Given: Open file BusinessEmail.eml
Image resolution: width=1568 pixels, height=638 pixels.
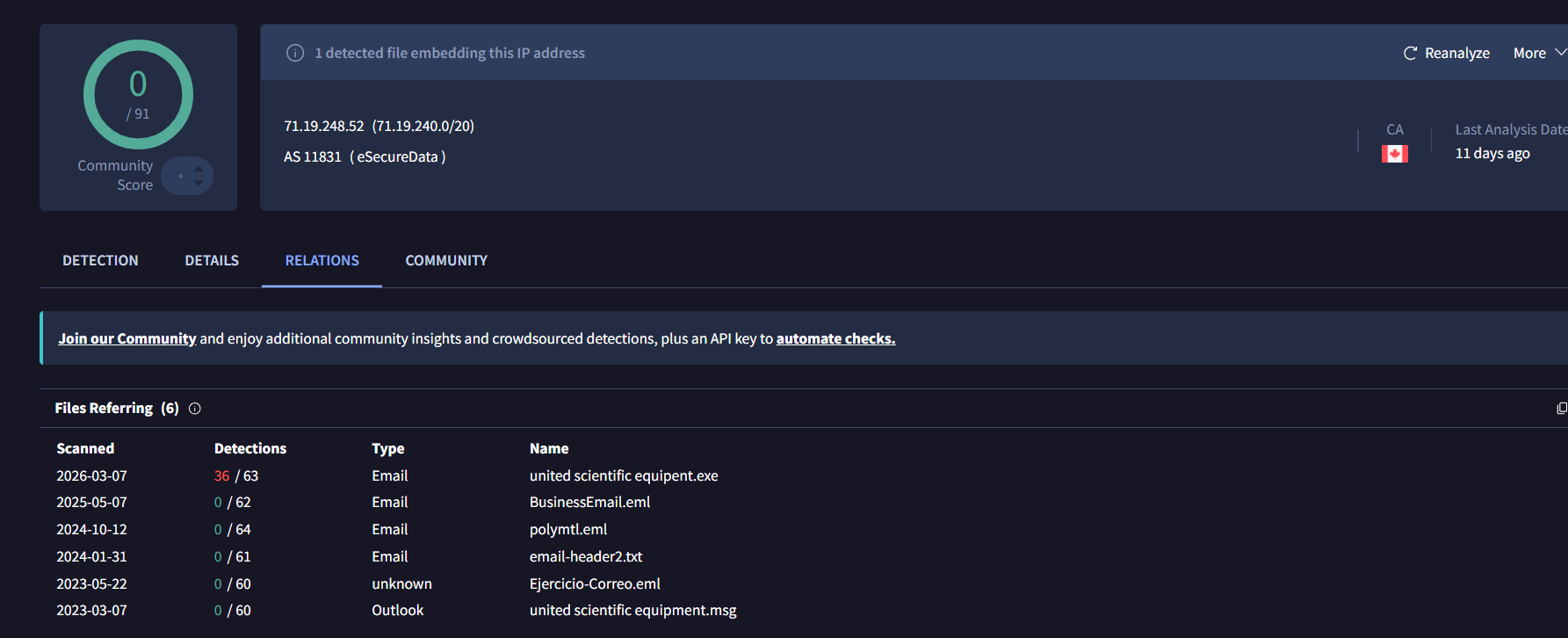Looking at the screenshot, I should pos(590,502).
